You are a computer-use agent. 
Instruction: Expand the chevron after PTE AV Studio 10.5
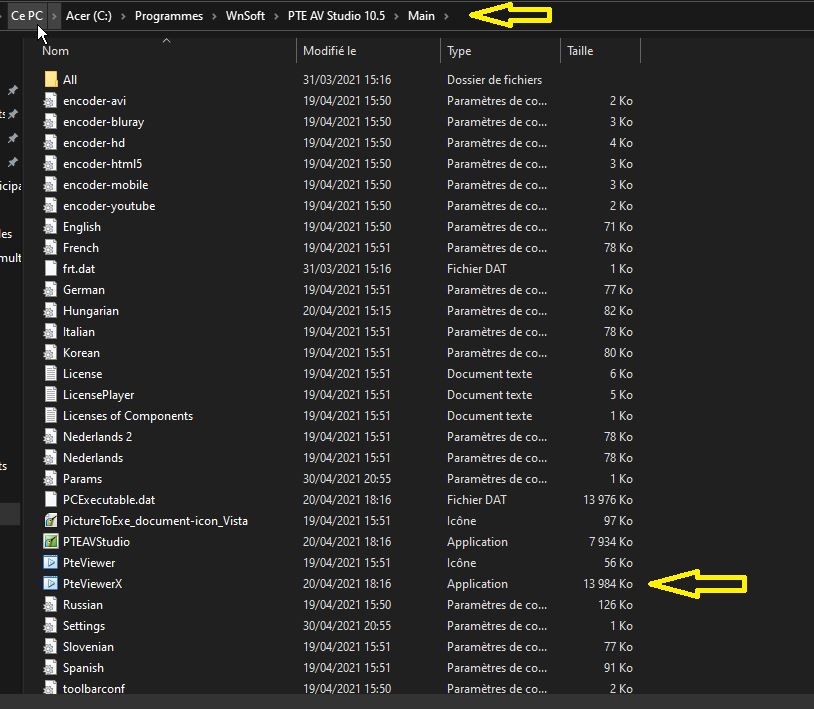click(397, 16)
